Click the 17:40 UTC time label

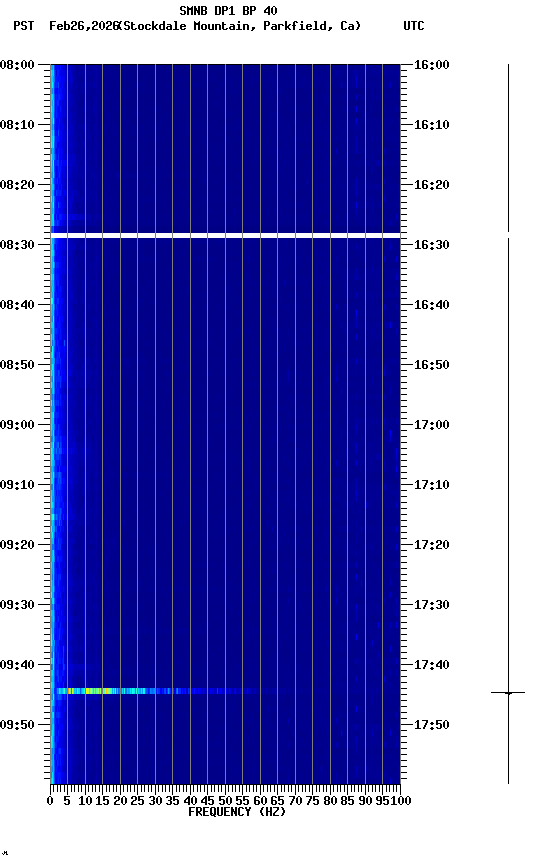coord(432,666)
